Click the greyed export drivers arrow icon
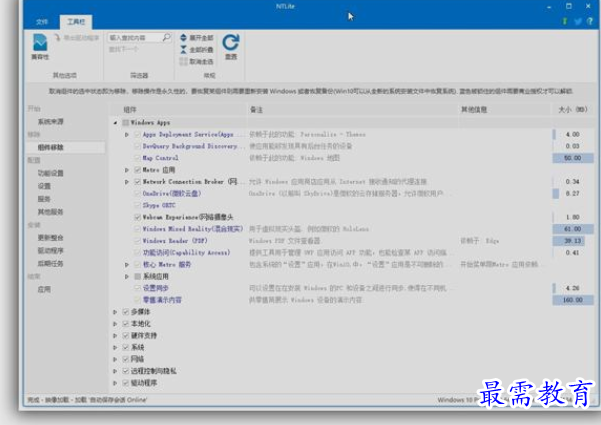The image size is (601, 425). pyautogui.click(x=57, y=38)
